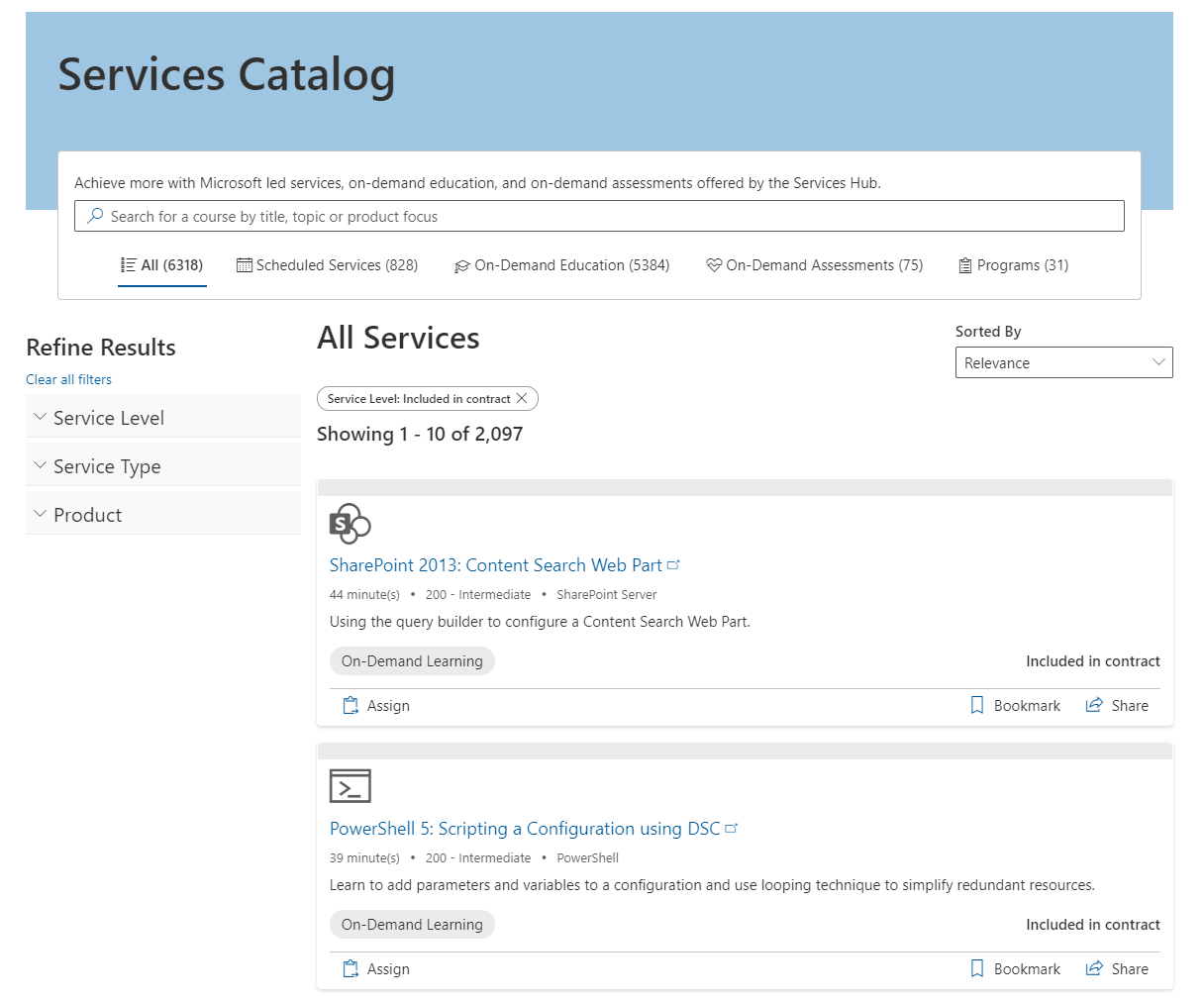Click Assign clipboard icon on SharePoint card
Image resolution: width=1204 pixels, height=1002 pixels.
point(351,705)
